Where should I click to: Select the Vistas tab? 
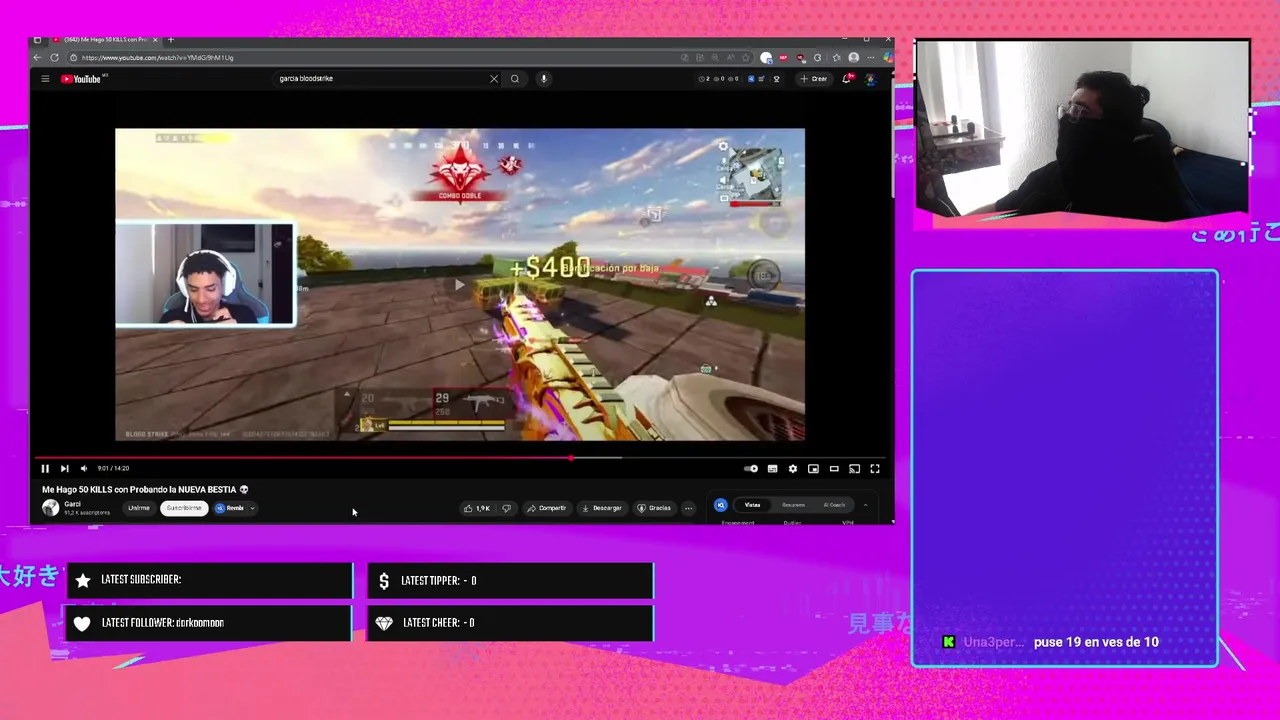752,505
